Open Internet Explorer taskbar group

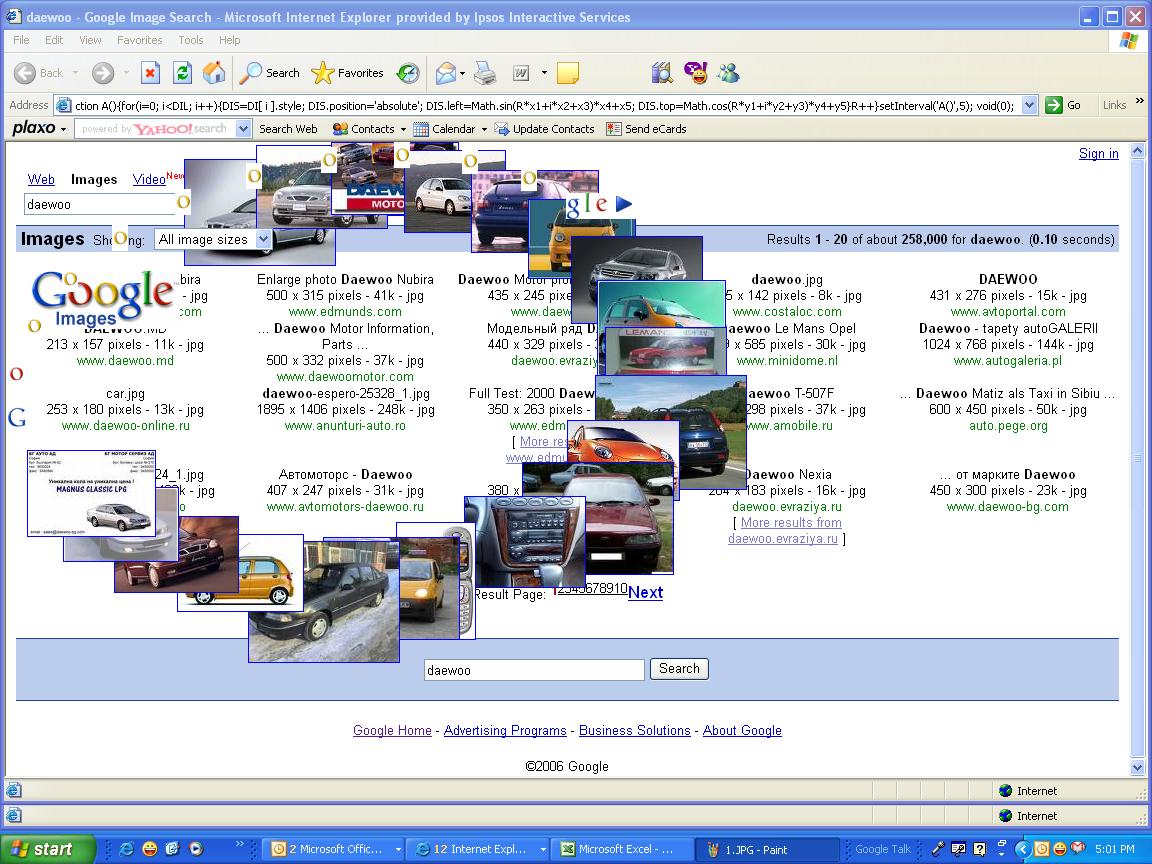point(480,849)
